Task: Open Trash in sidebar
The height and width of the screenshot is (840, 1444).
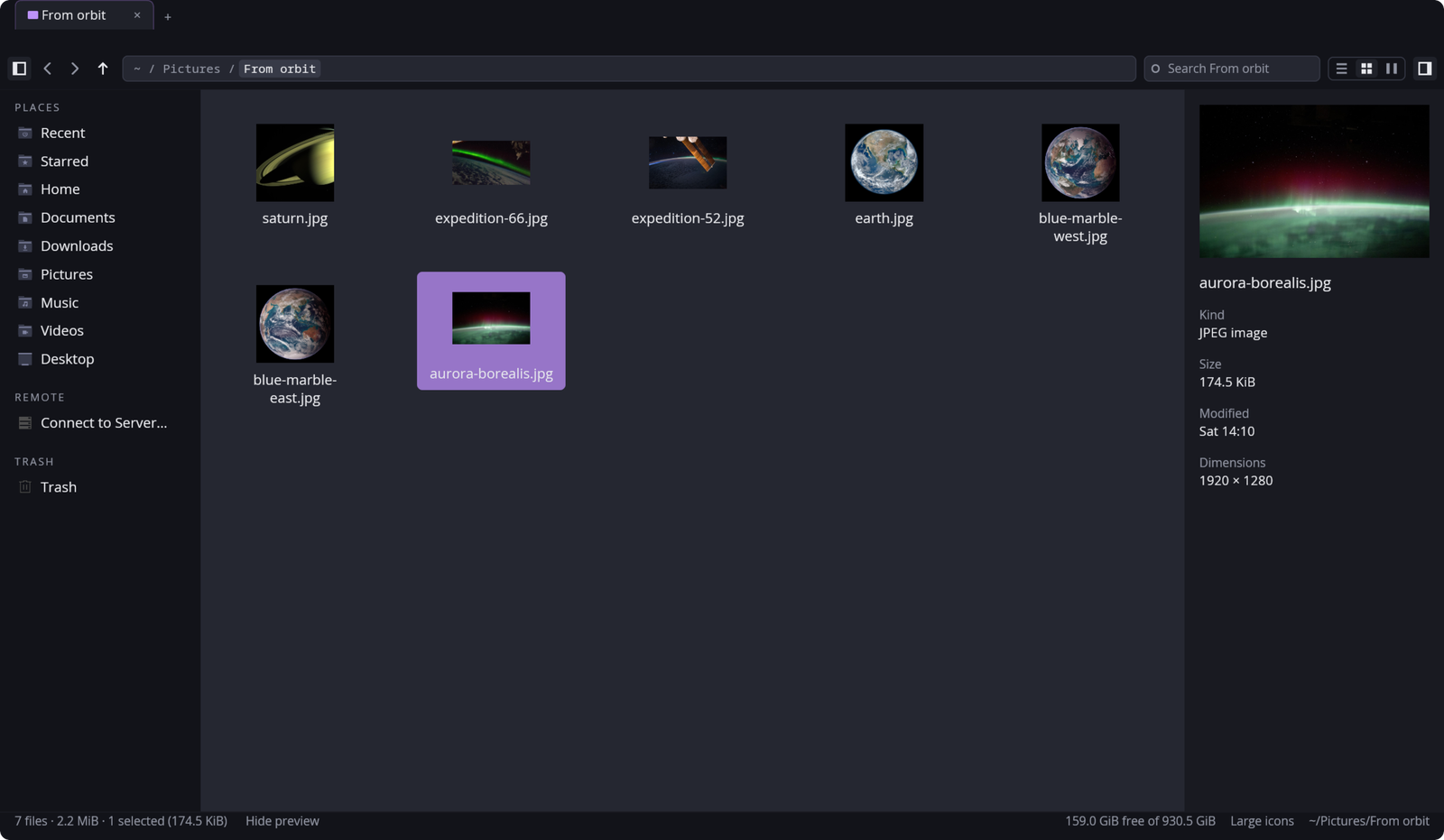Action: tap(99, 487)
